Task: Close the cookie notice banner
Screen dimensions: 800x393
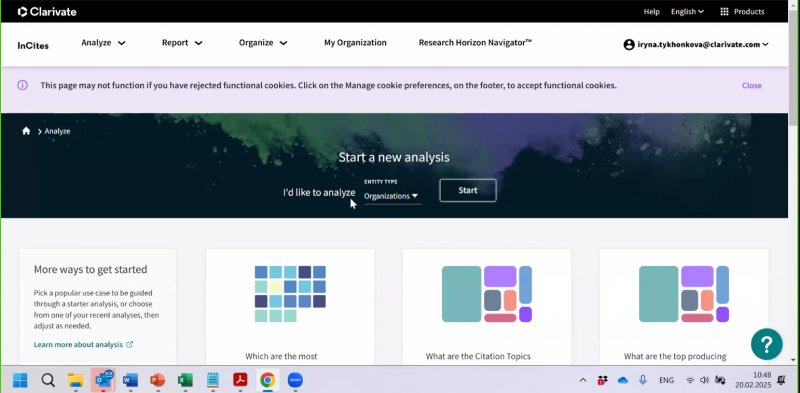Action: click(x=752, y=86)
